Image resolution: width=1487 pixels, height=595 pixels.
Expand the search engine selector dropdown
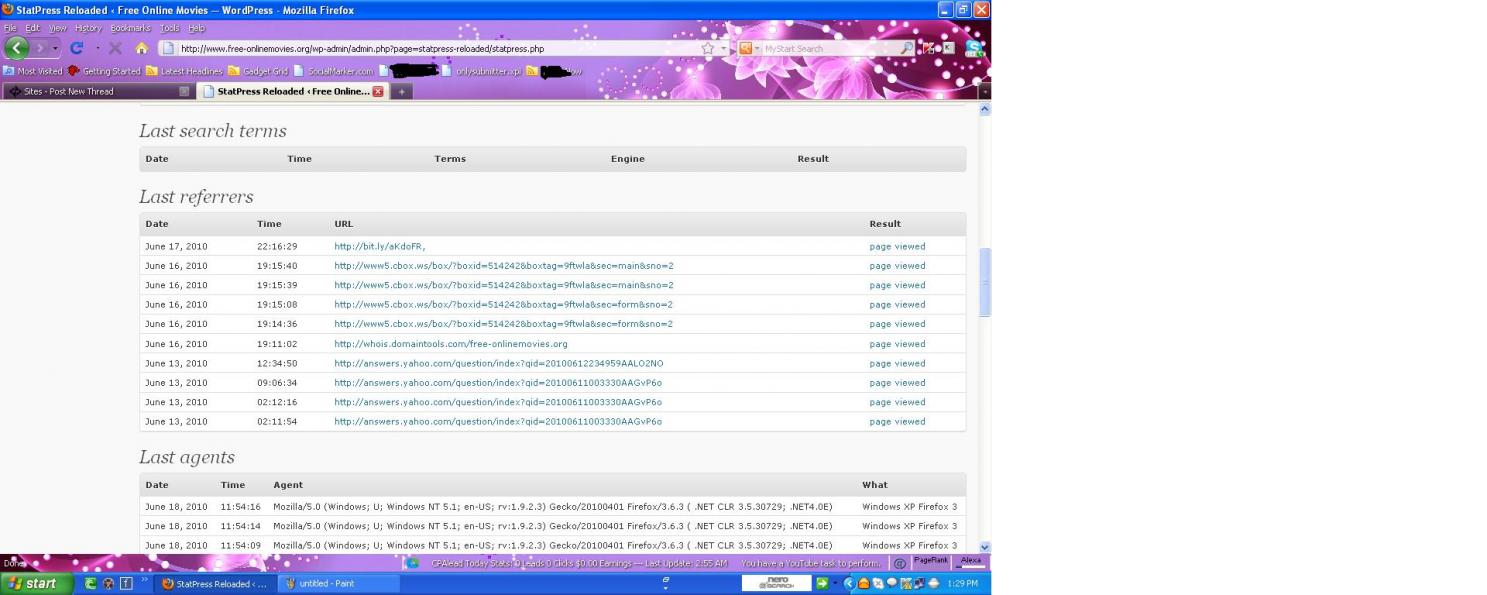coord(756,48)
